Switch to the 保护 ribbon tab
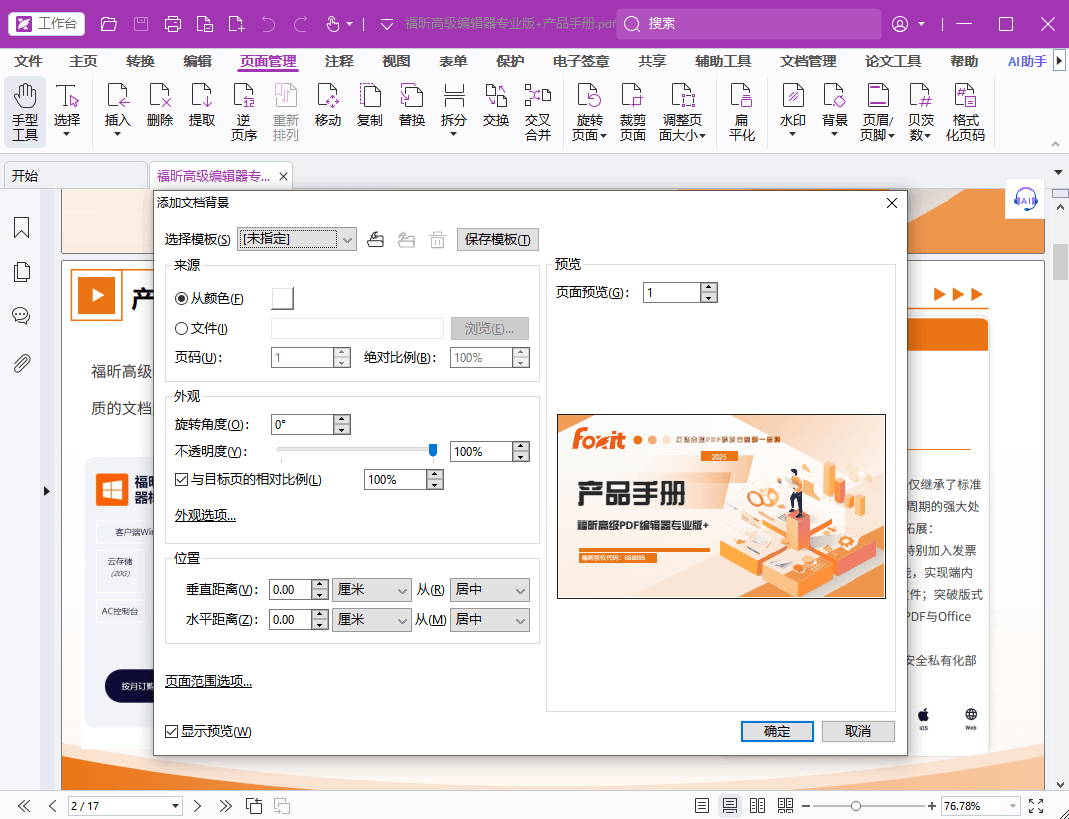 pos(510,61)
